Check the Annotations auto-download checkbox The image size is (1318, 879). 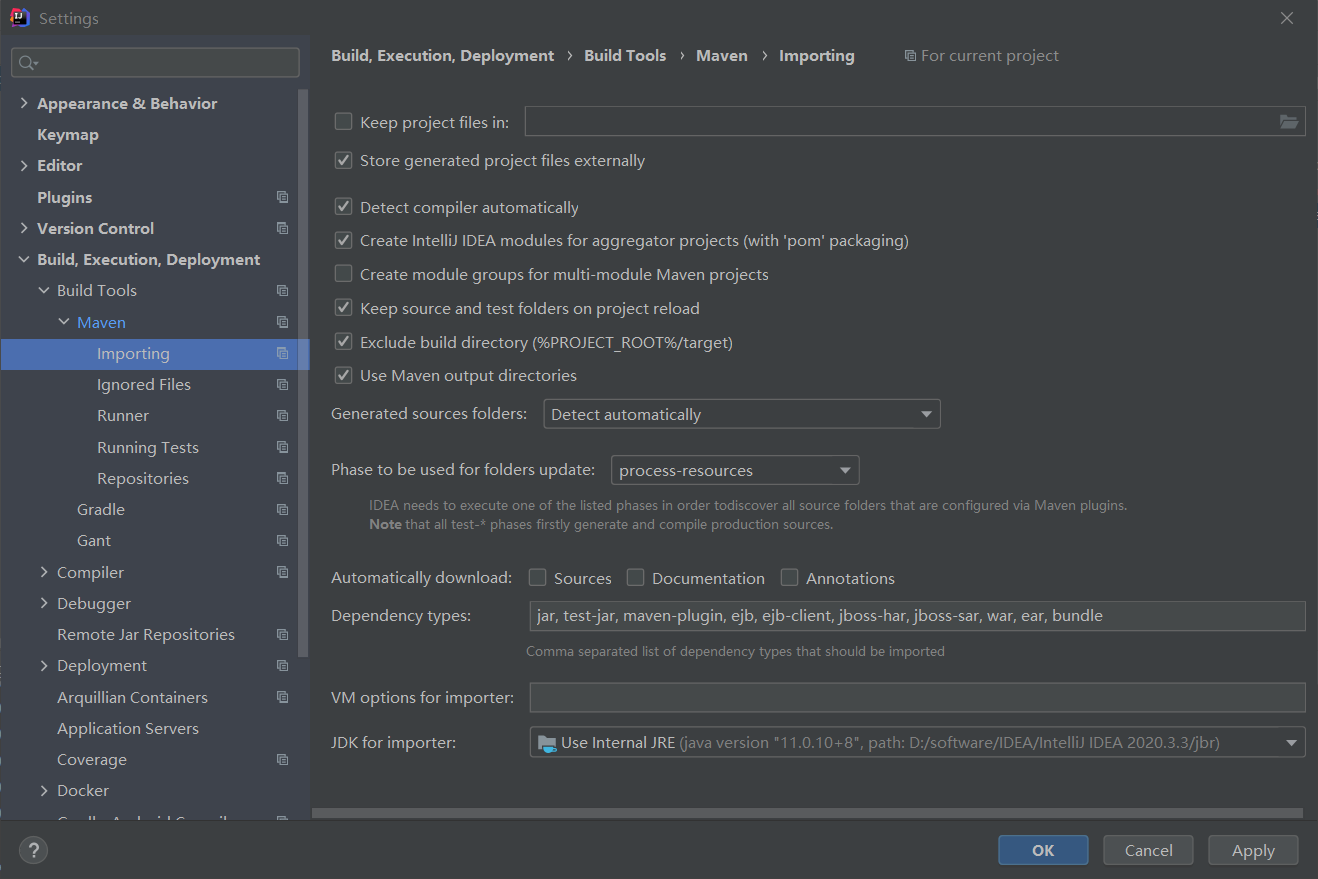[x=790, y=578]
